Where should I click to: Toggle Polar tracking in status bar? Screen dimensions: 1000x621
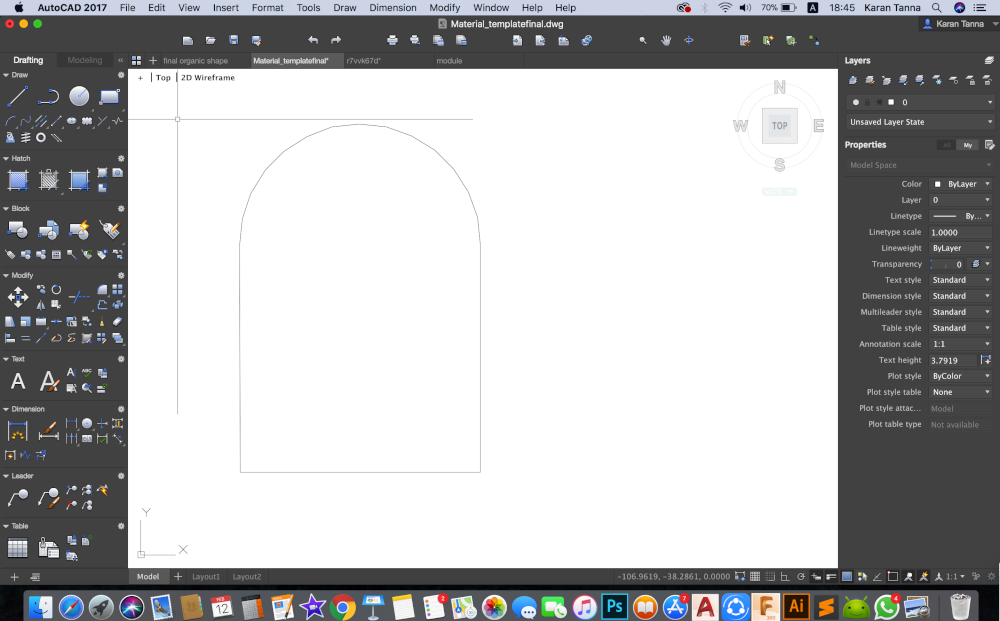click(x=801, y=576)
